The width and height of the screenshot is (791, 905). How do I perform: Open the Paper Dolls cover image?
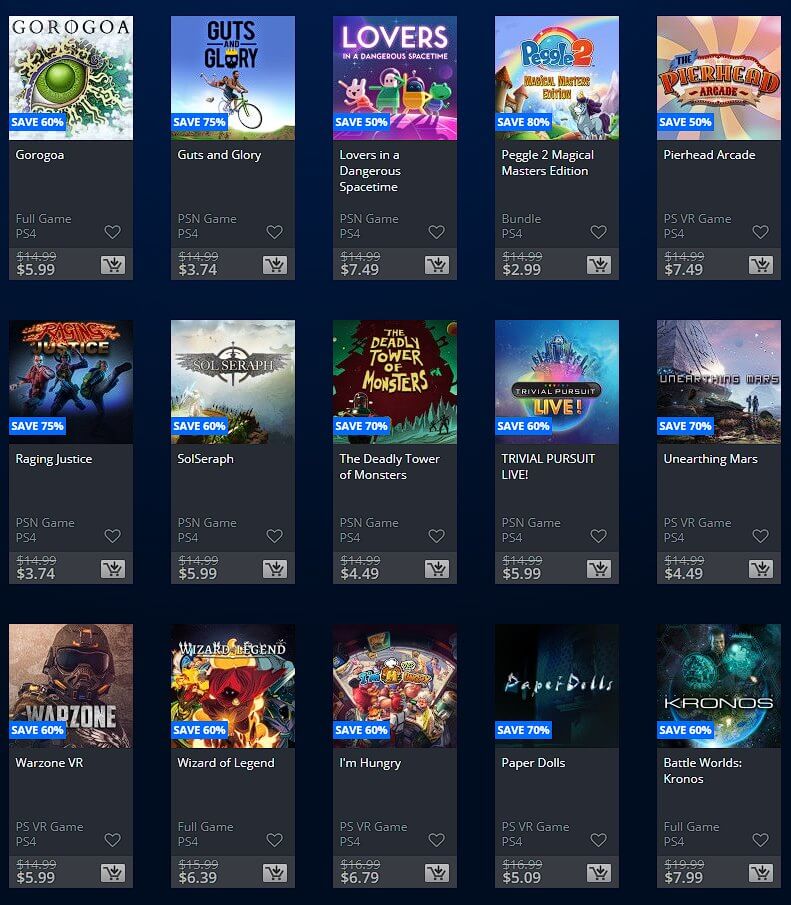tap(557, 686)
